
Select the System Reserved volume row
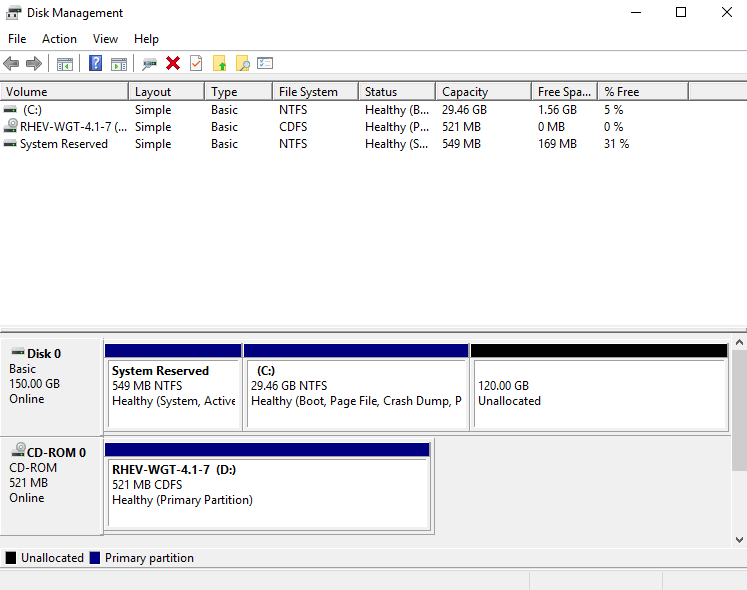click(x=64, y=144)
